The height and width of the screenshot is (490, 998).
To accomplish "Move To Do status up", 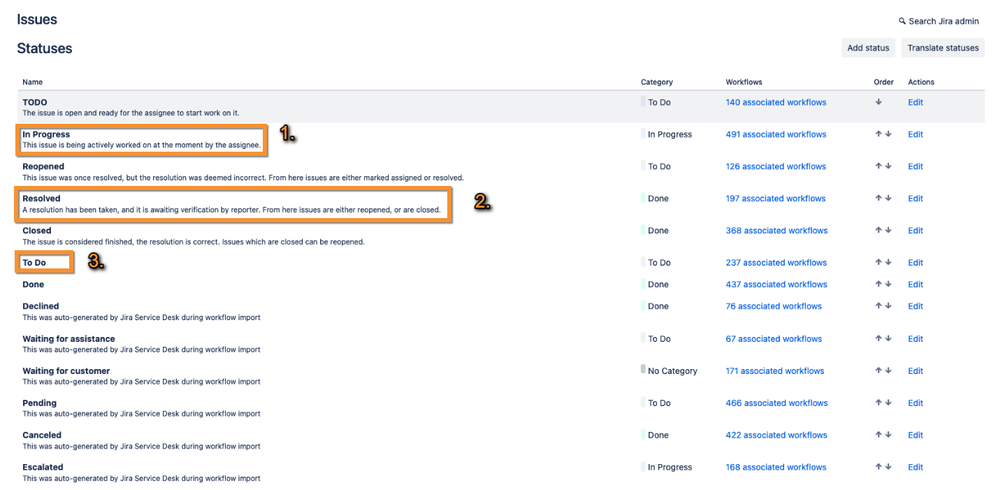I will point(878,262).
